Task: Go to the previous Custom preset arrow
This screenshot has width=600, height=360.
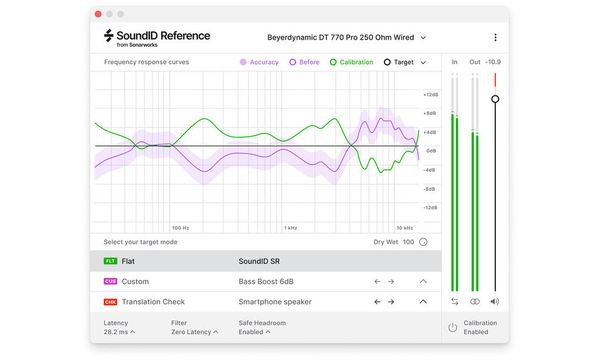Action: (377, 282)
